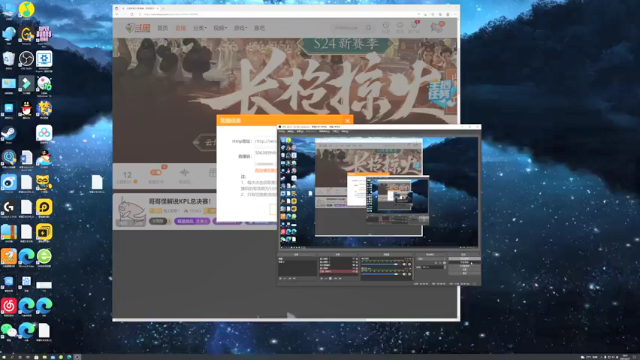This screenshot has width=640, height=360.
Task: Open the last menu in OBS menu bar
Action: (345, 131)
